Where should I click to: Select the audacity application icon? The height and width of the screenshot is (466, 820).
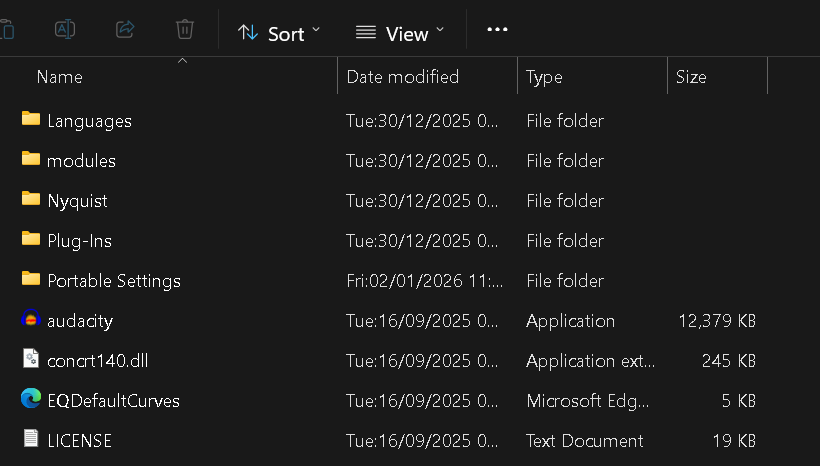point(31,320)
